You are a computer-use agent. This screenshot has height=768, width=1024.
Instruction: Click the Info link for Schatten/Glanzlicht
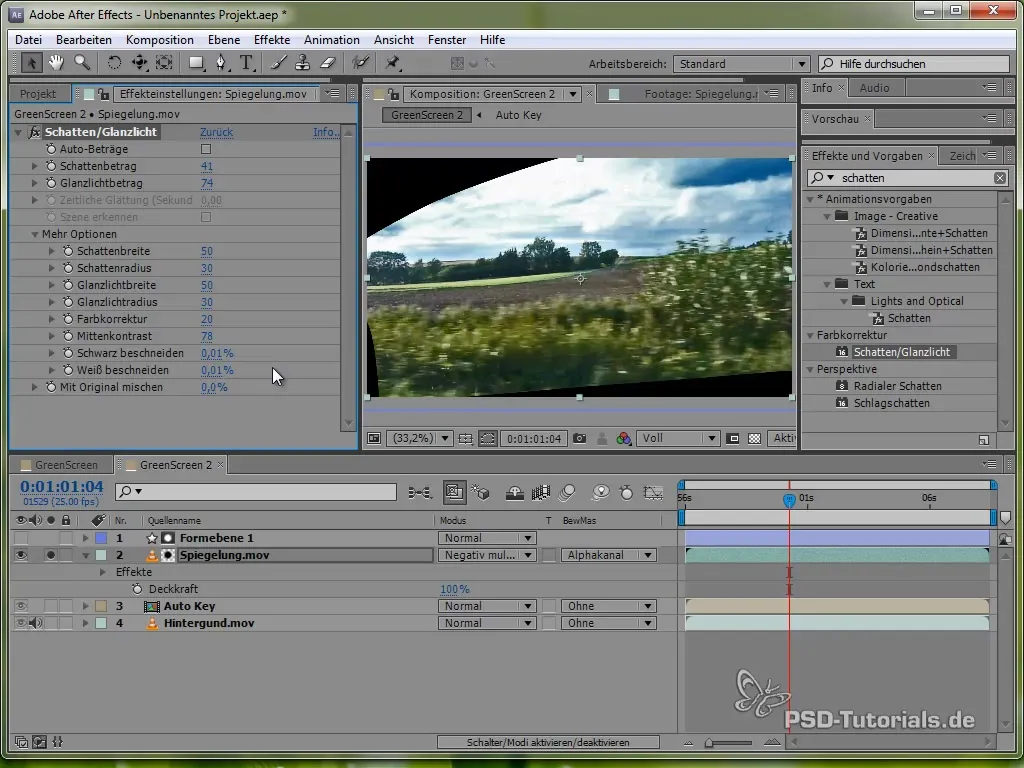pos(326,132)
